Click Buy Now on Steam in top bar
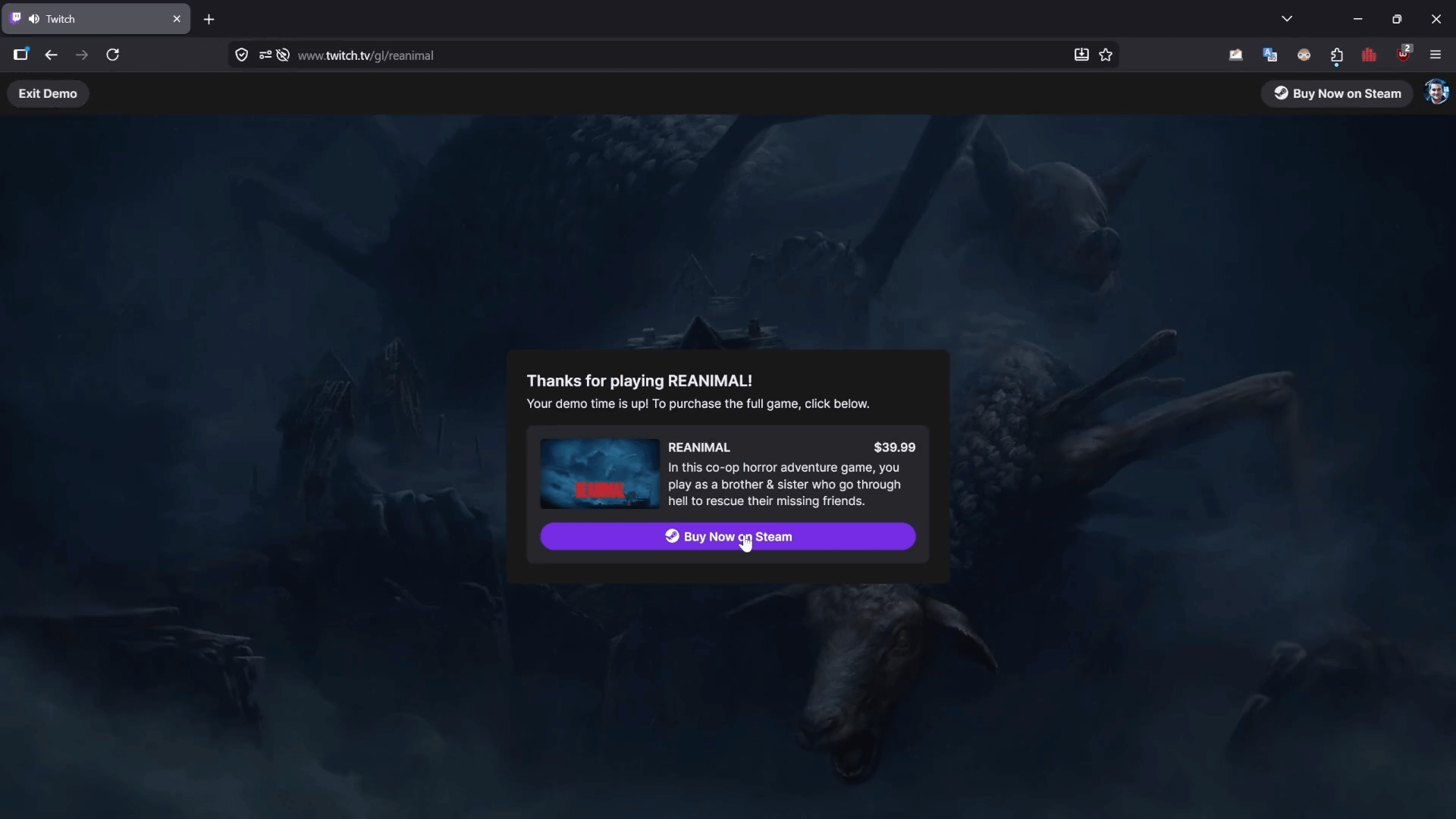This screenshot has height=819, width=1456. [1337, 93]
